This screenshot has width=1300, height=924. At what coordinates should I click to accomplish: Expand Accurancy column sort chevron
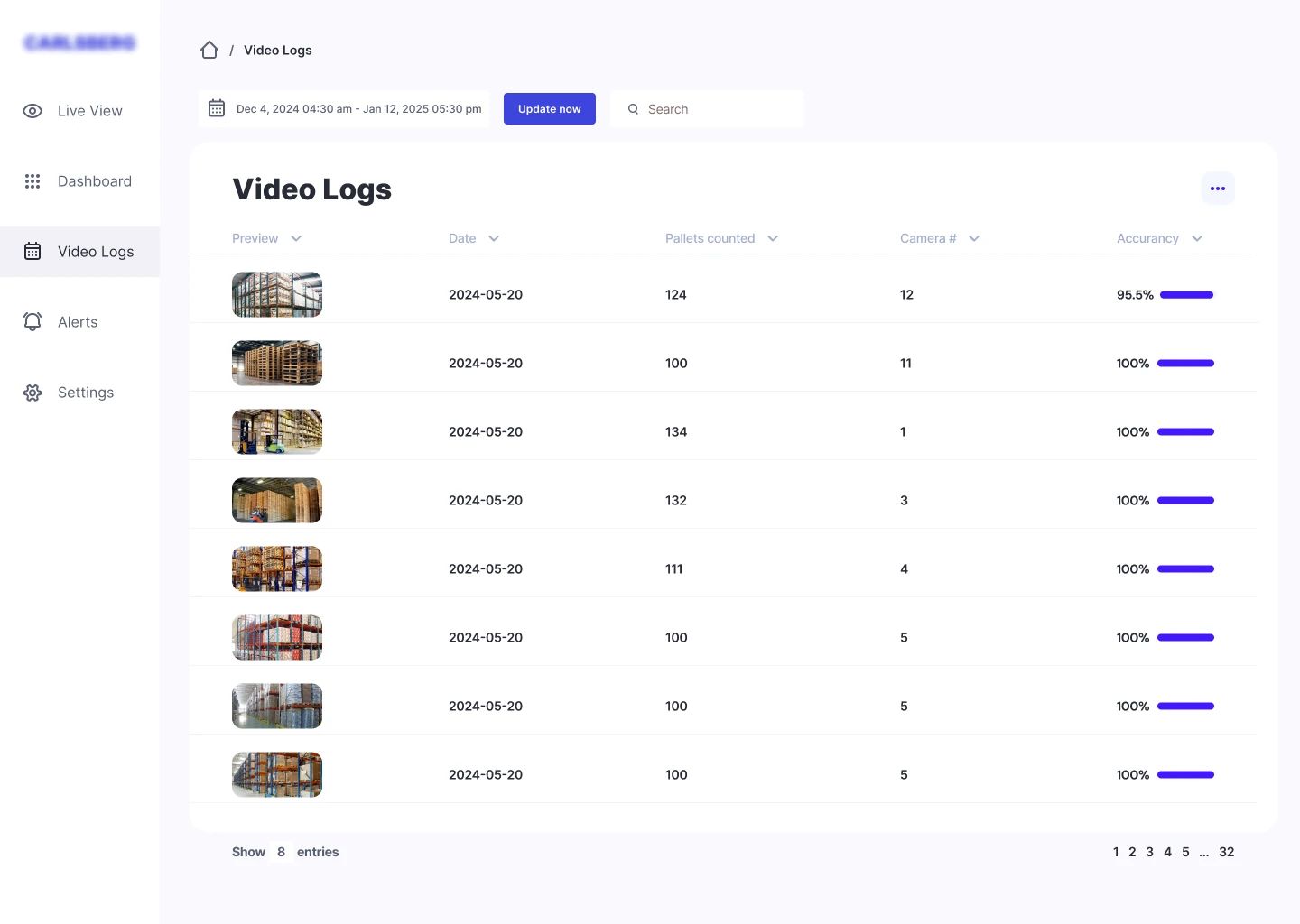point(1197,238)
